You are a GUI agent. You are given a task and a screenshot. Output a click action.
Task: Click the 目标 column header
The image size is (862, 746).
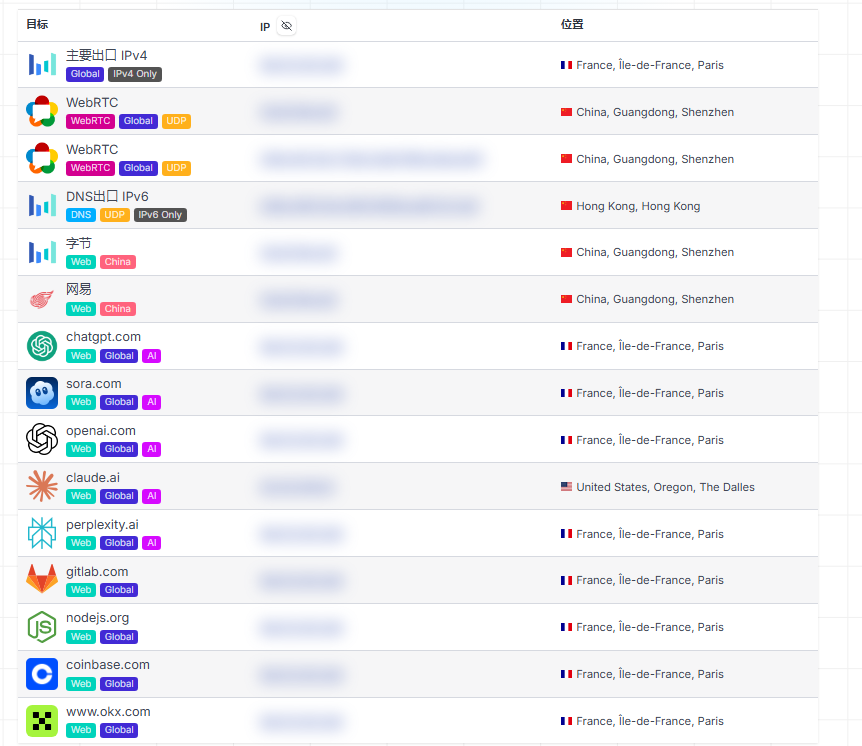(x=37, y=24)
